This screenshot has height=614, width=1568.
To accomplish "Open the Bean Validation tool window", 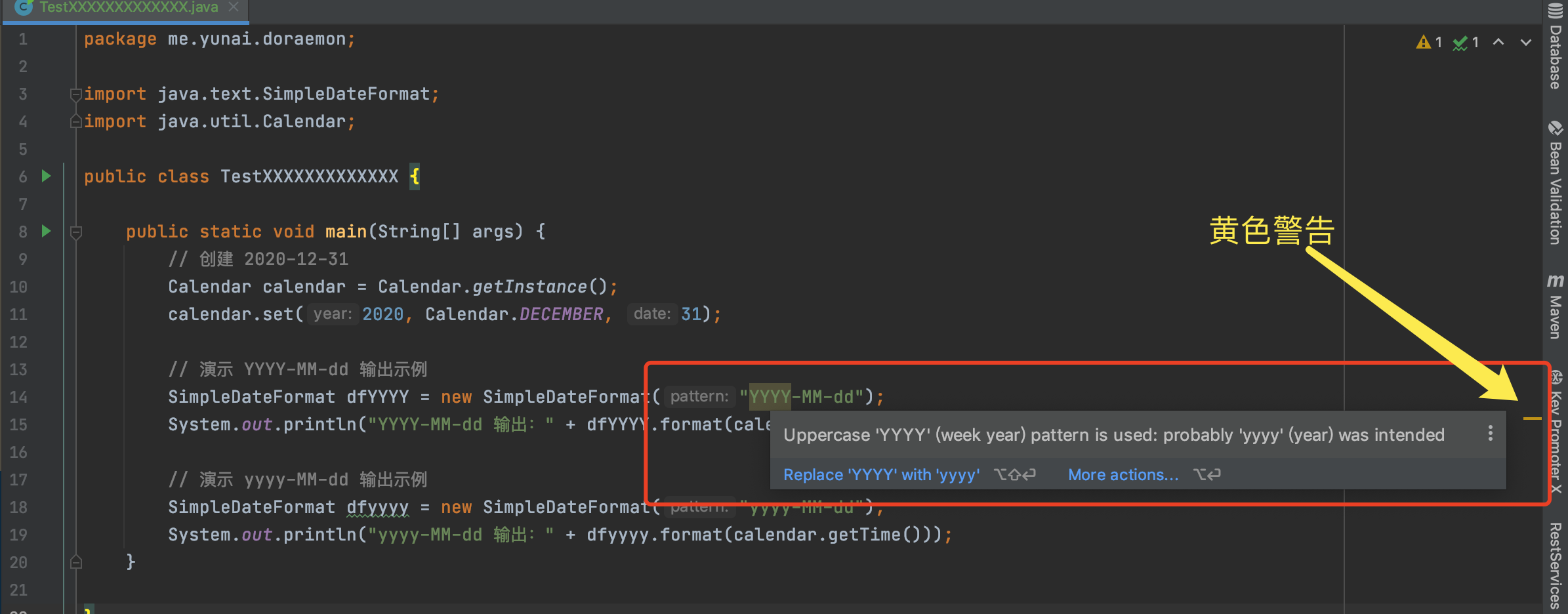I will tap(1556, 184).
